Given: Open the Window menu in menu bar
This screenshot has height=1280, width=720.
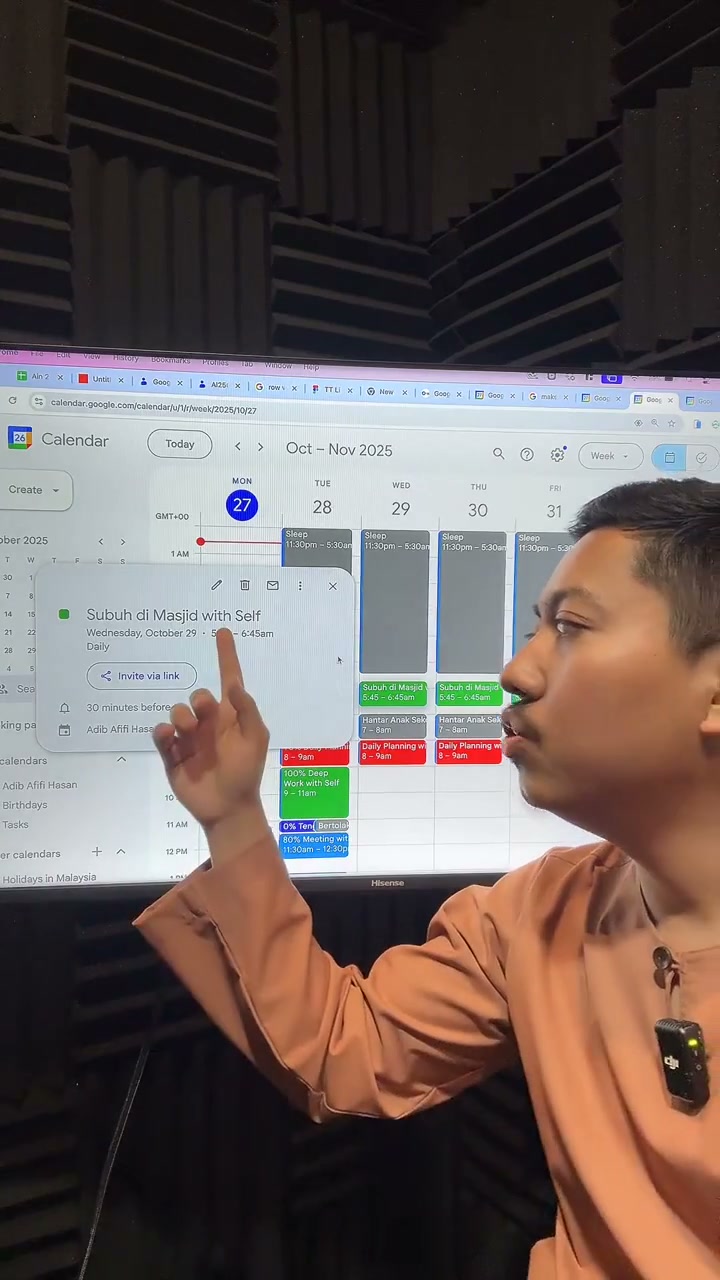Looking at the screenshot, I should click(x=278, y=365).
